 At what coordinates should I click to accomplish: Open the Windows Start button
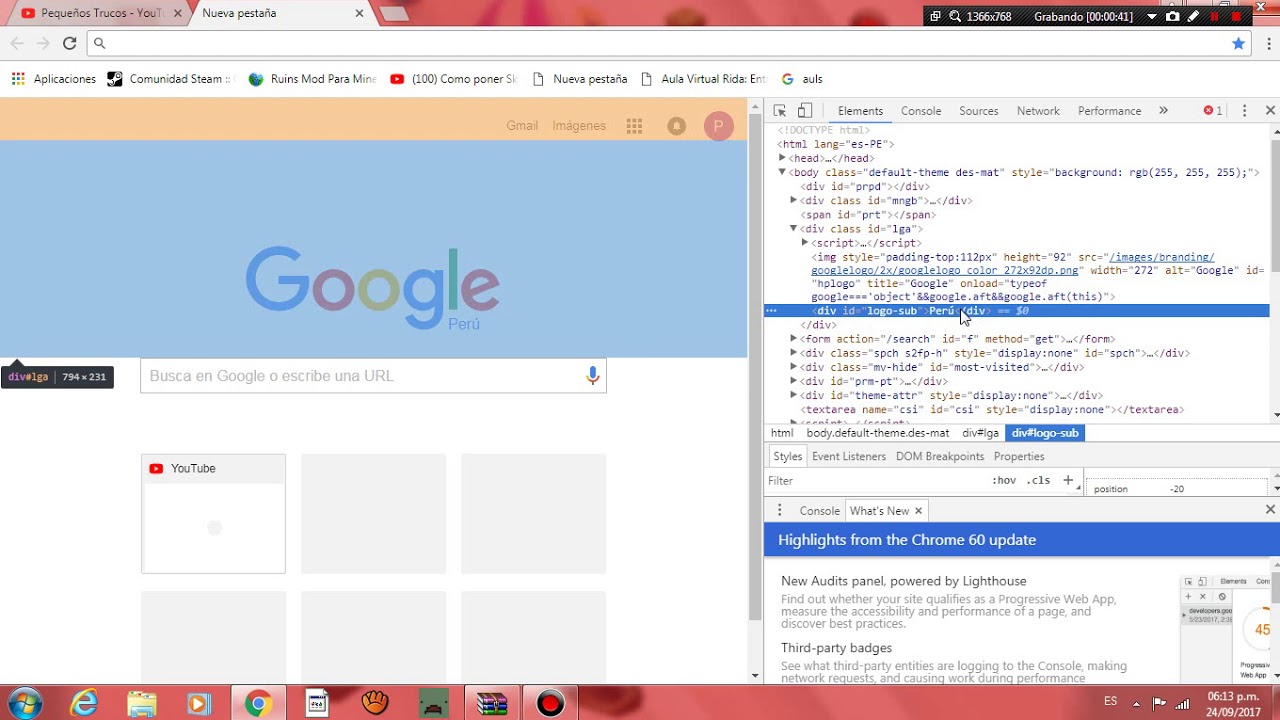pyautogui.click(x=25, y=704)
